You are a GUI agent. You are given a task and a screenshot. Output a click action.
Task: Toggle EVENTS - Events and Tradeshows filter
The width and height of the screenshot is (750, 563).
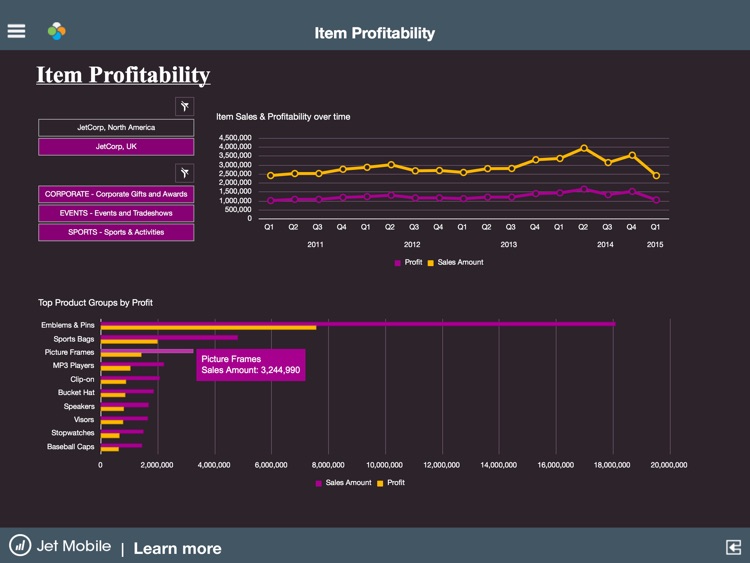point(117,213)
